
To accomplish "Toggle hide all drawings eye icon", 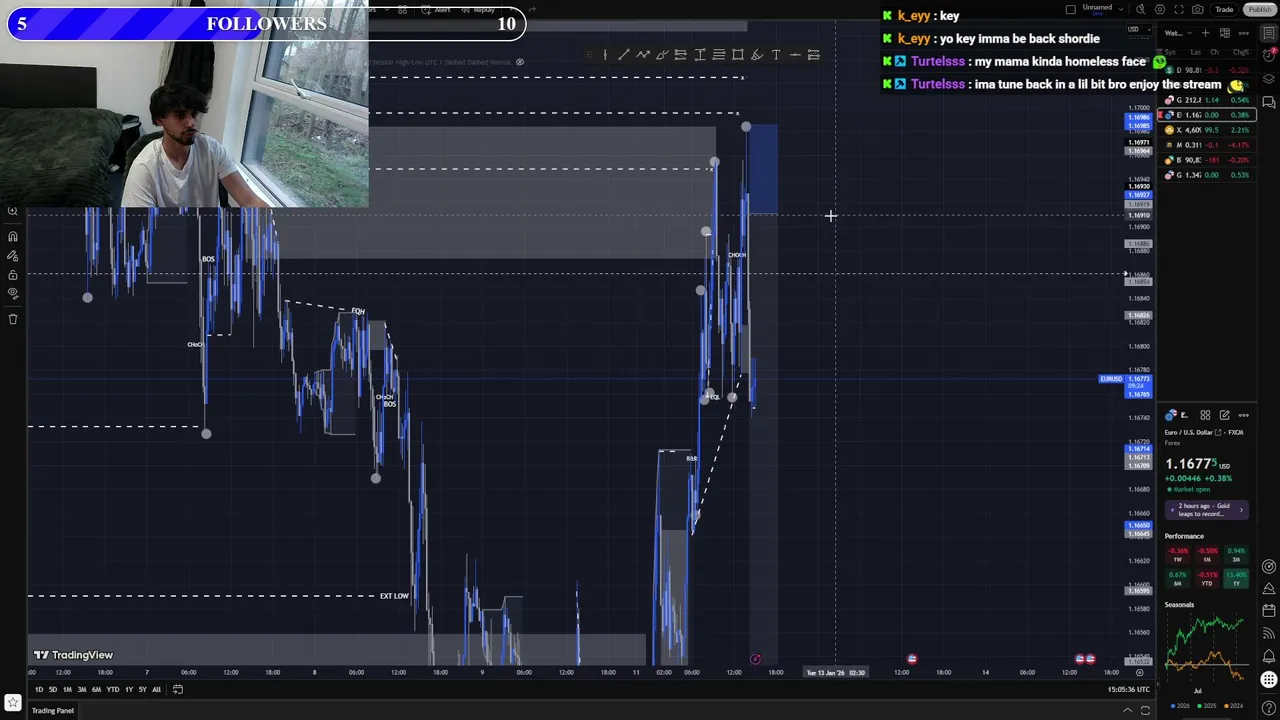I will point(13,294).
